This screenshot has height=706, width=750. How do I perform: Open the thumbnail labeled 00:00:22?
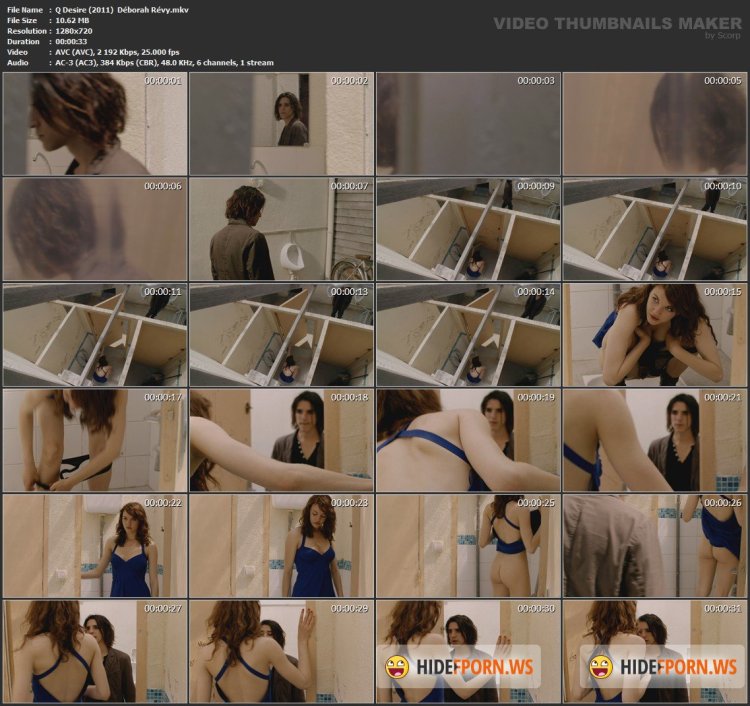[x=95, y=546]
